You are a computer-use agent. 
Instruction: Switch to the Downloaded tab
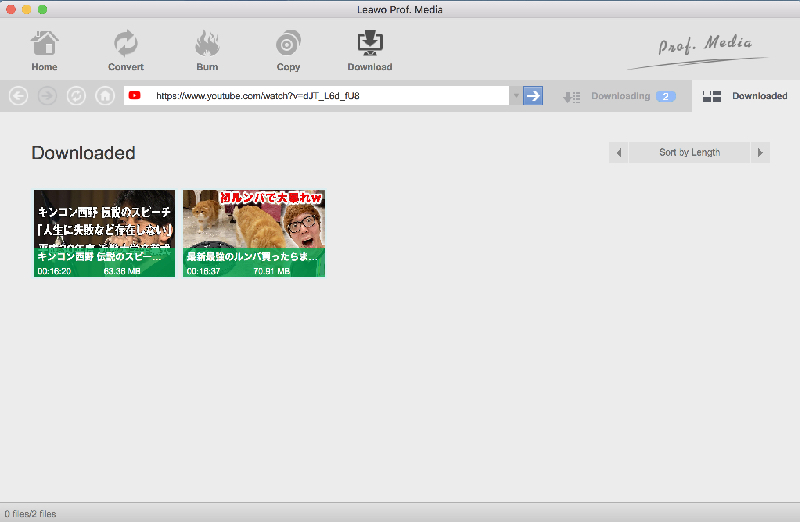[745, 96]
